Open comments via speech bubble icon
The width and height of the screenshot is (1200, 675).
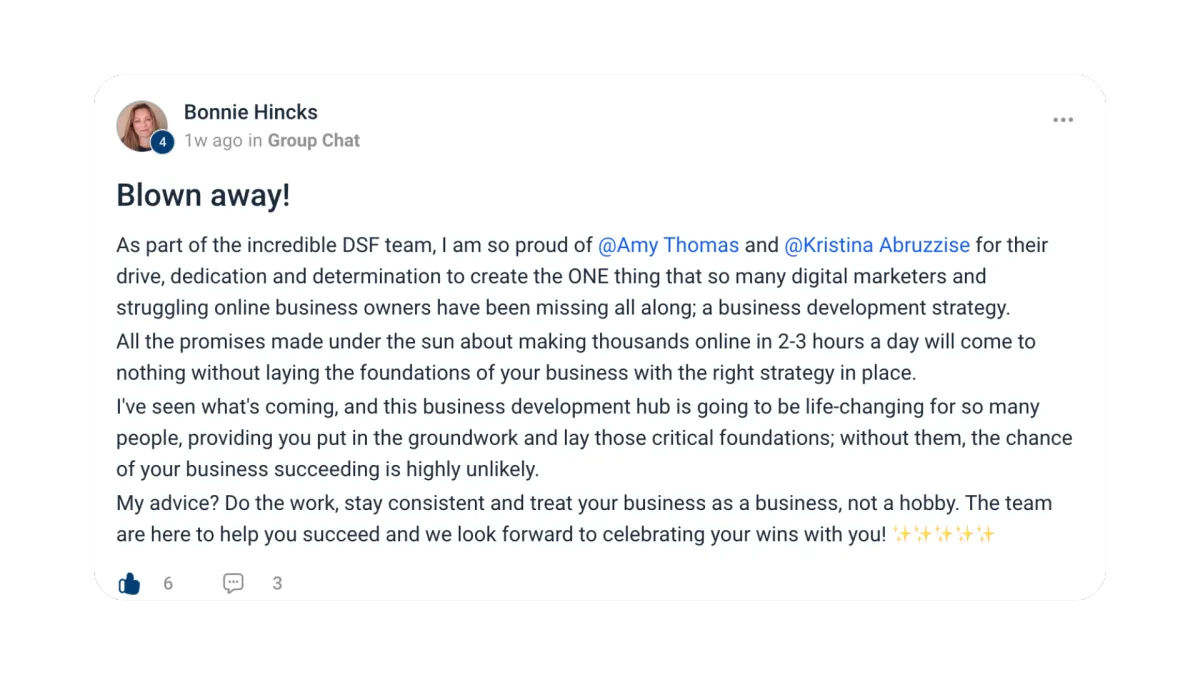click(x=233, y=583)
